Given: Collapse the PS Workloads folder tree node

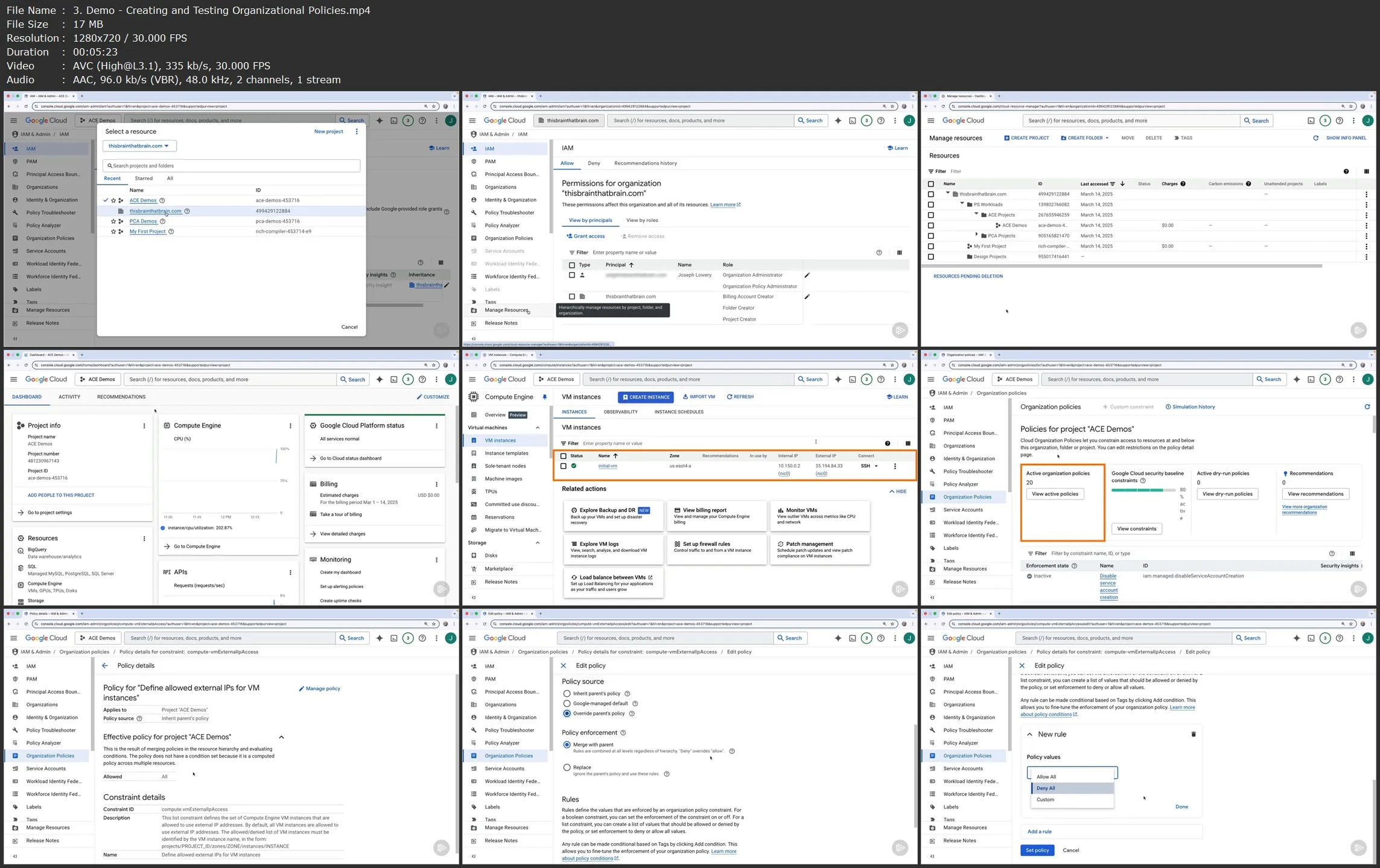Looking at the screenshot, I should [x=962, y=204].
